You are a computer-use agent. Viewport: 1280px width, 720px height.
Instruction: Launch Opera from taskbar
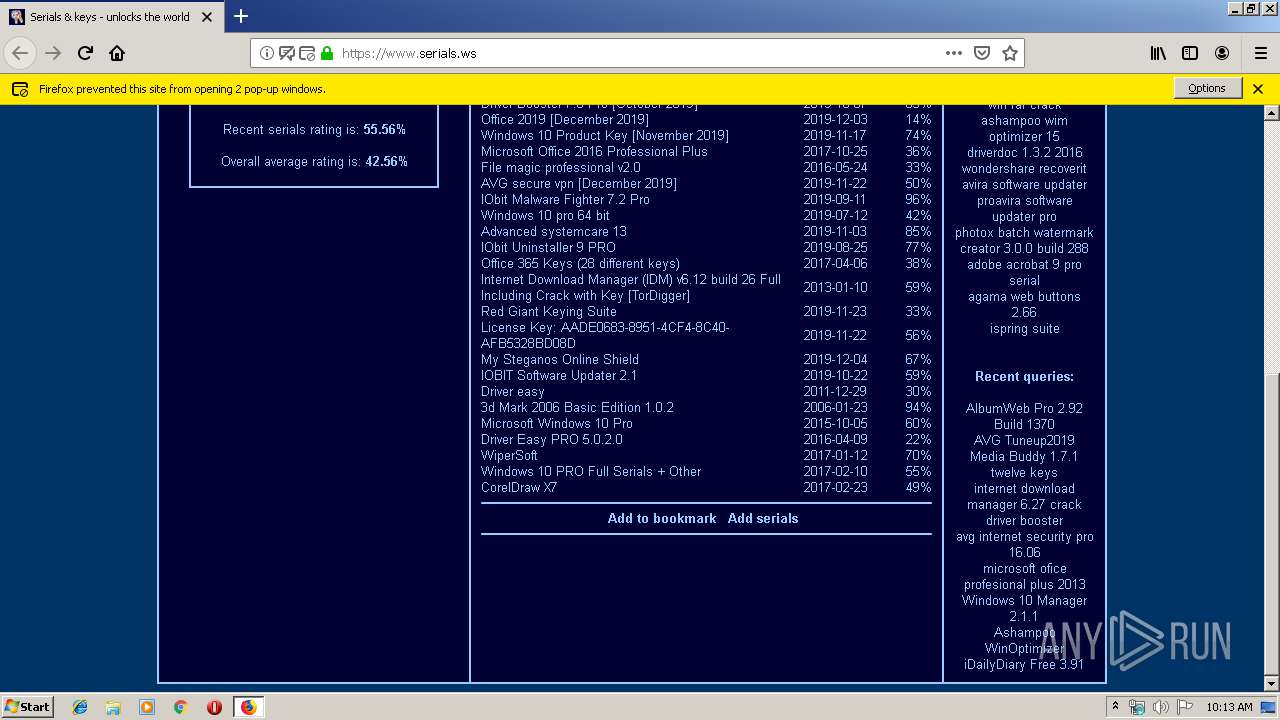point(214,707)
